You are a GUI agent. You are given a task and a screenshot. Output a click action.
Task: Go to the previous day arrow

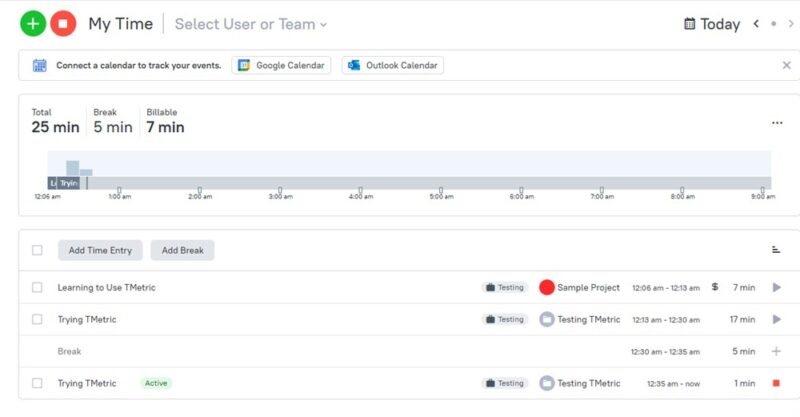pos(756,24)
